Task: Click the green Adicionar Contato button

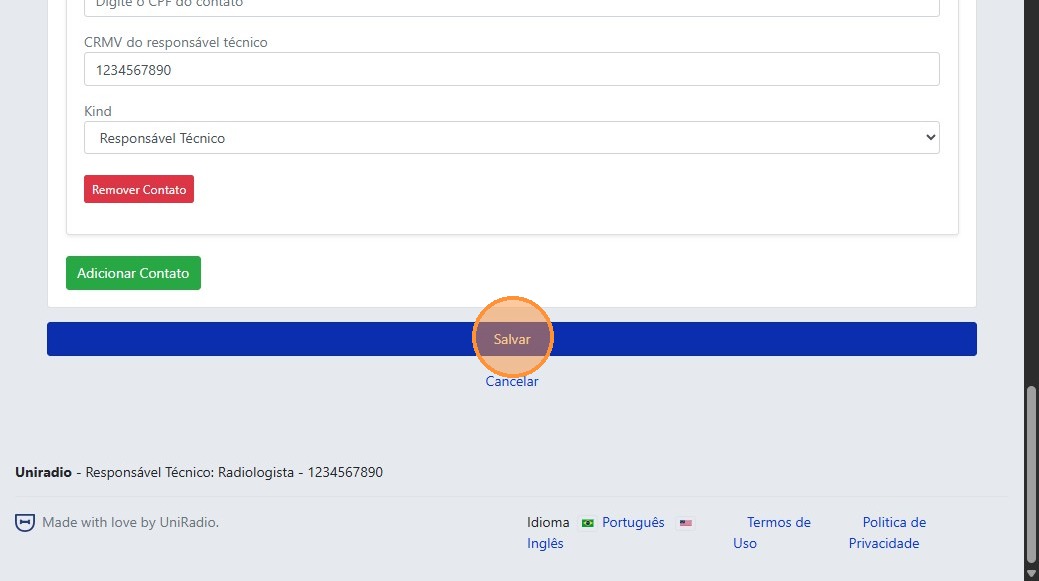Action: pos(133,273)
